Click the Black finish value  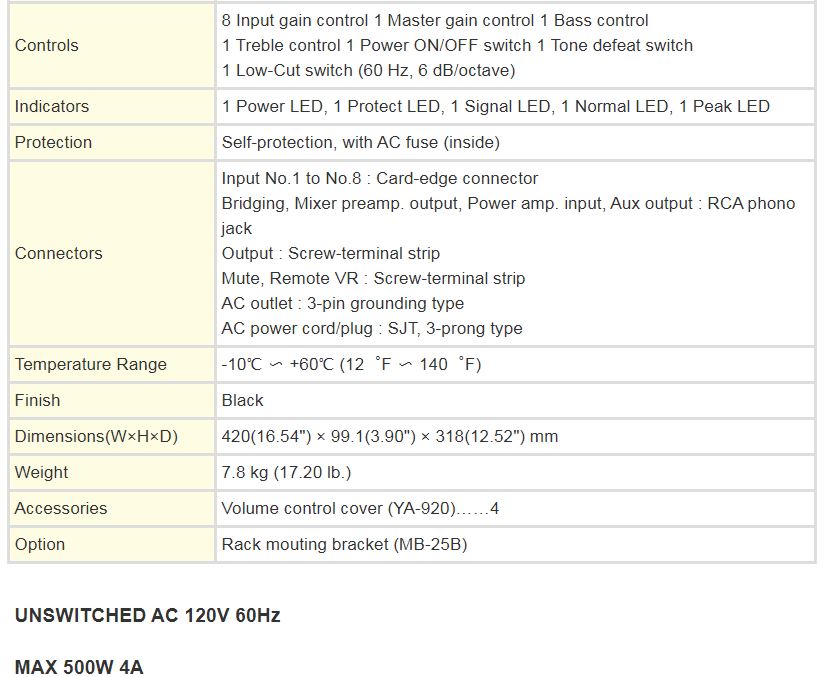[242, 400]
